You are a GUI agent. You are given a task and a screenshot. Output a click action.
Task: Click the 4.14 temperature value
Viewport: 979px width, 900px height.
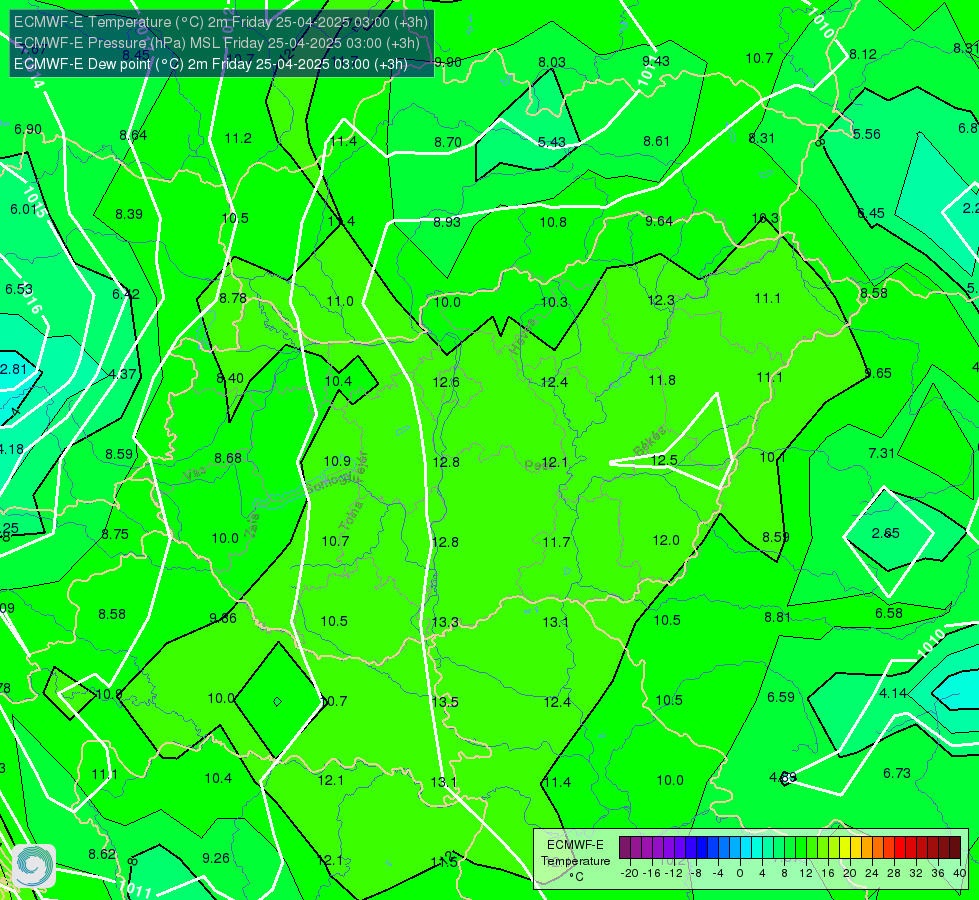(x=893, y=693)
